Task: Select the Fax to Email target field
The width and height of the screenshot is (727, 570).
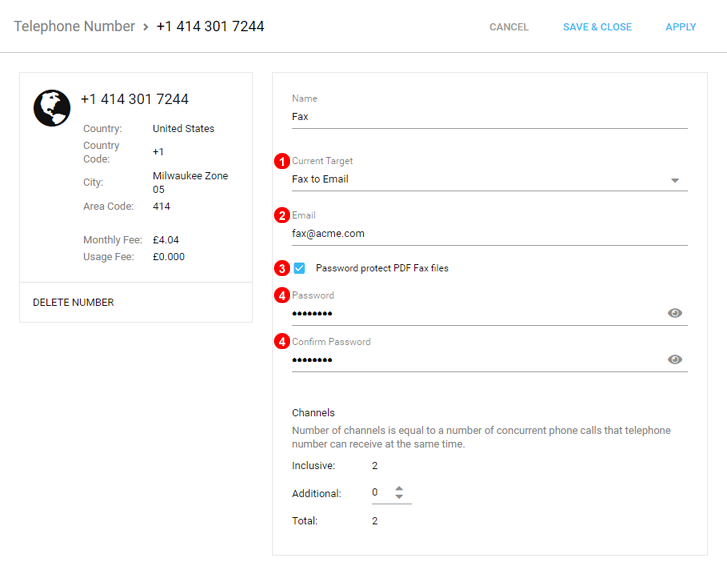Action: 490,179
